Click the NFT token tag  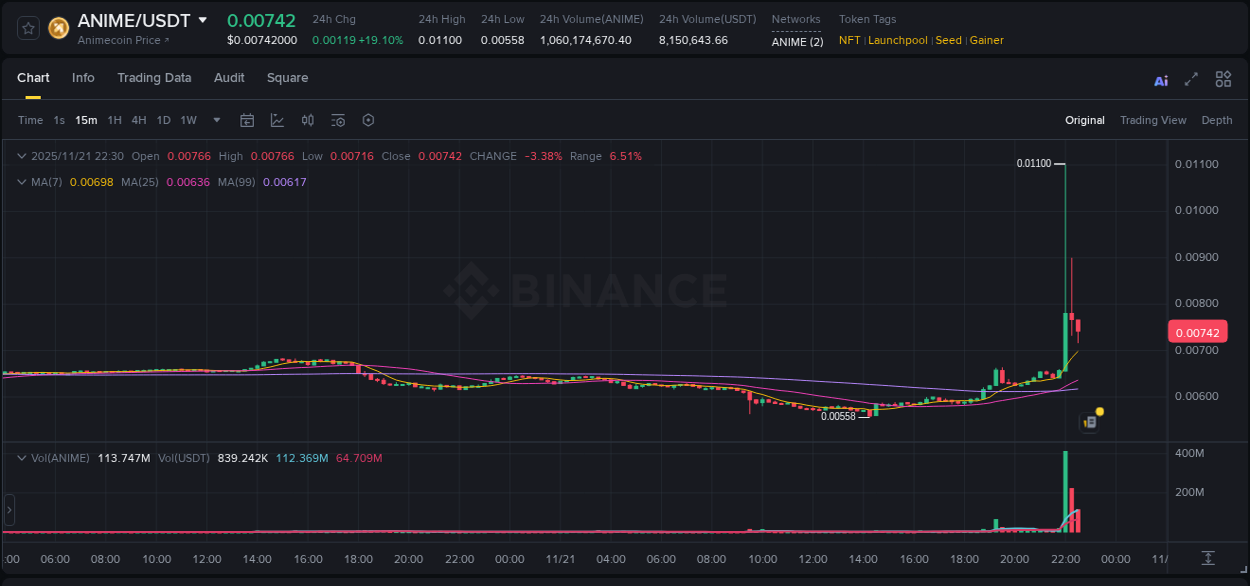(x=849, y=40)
